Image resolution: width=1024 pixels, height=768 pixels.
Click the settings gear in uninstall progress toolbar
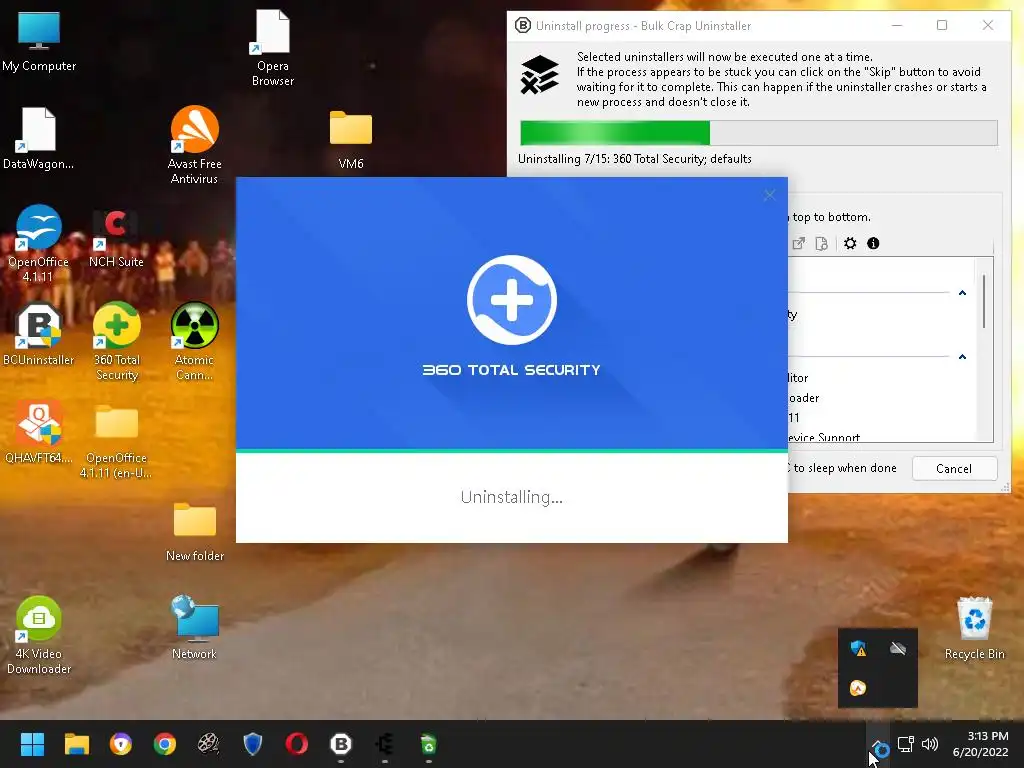850,244
